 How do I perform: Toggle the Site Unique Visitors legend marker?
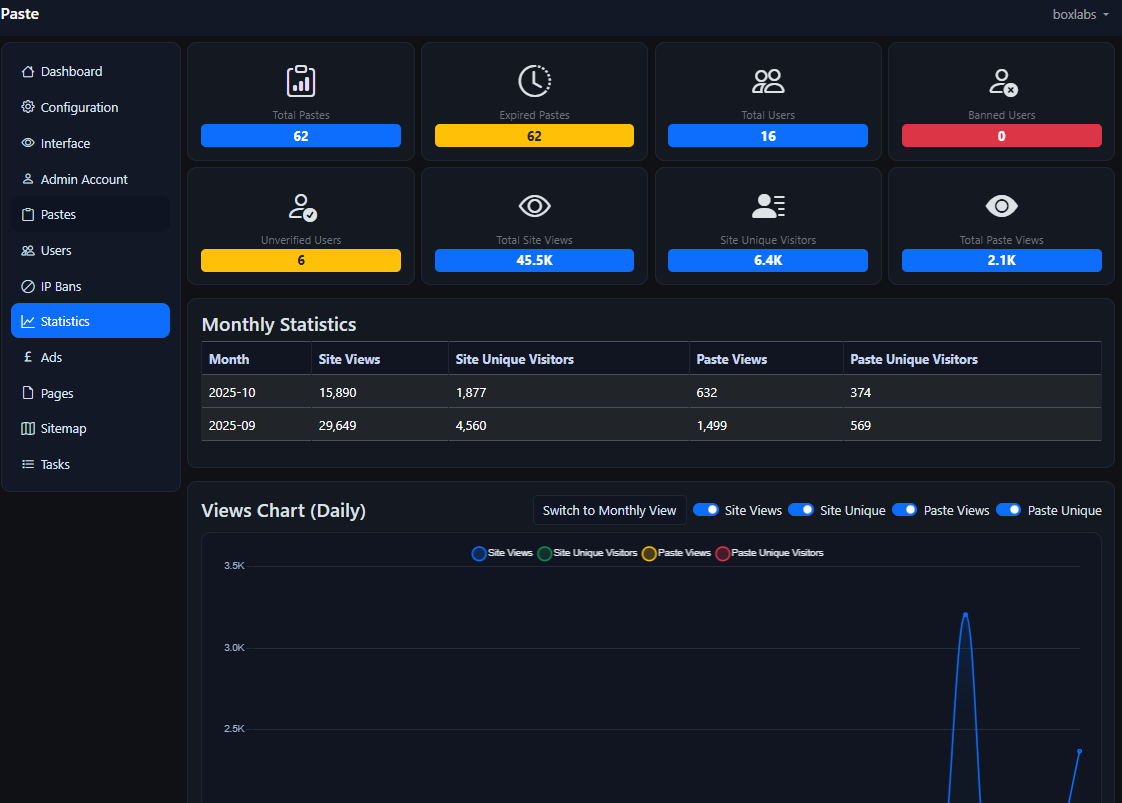click(x=544, y=553)
